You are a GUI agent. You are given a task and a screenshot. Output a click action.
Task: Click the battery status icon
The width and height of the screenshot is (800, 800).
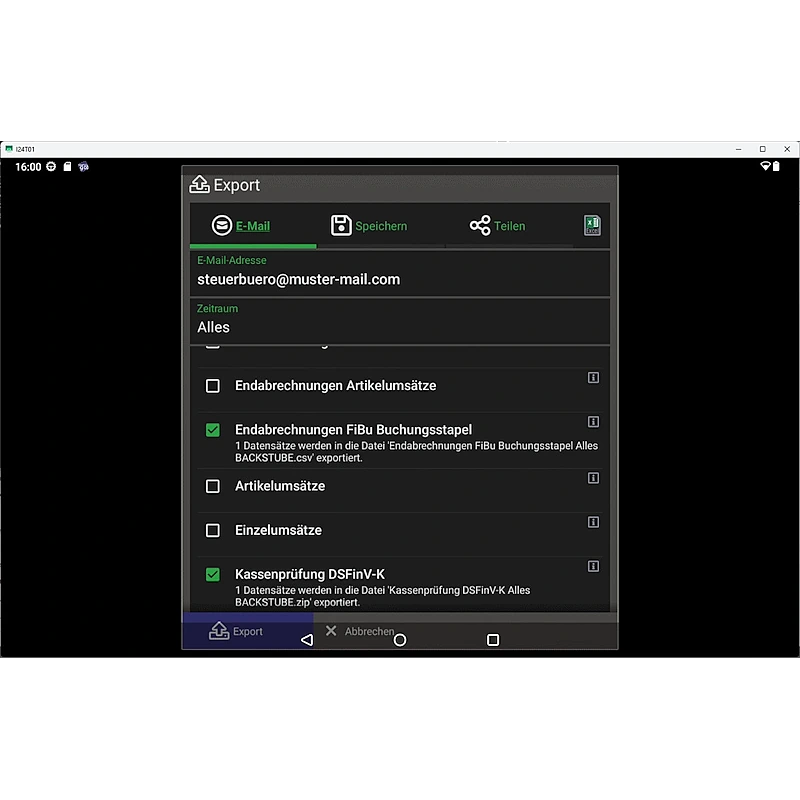(776, 166)
